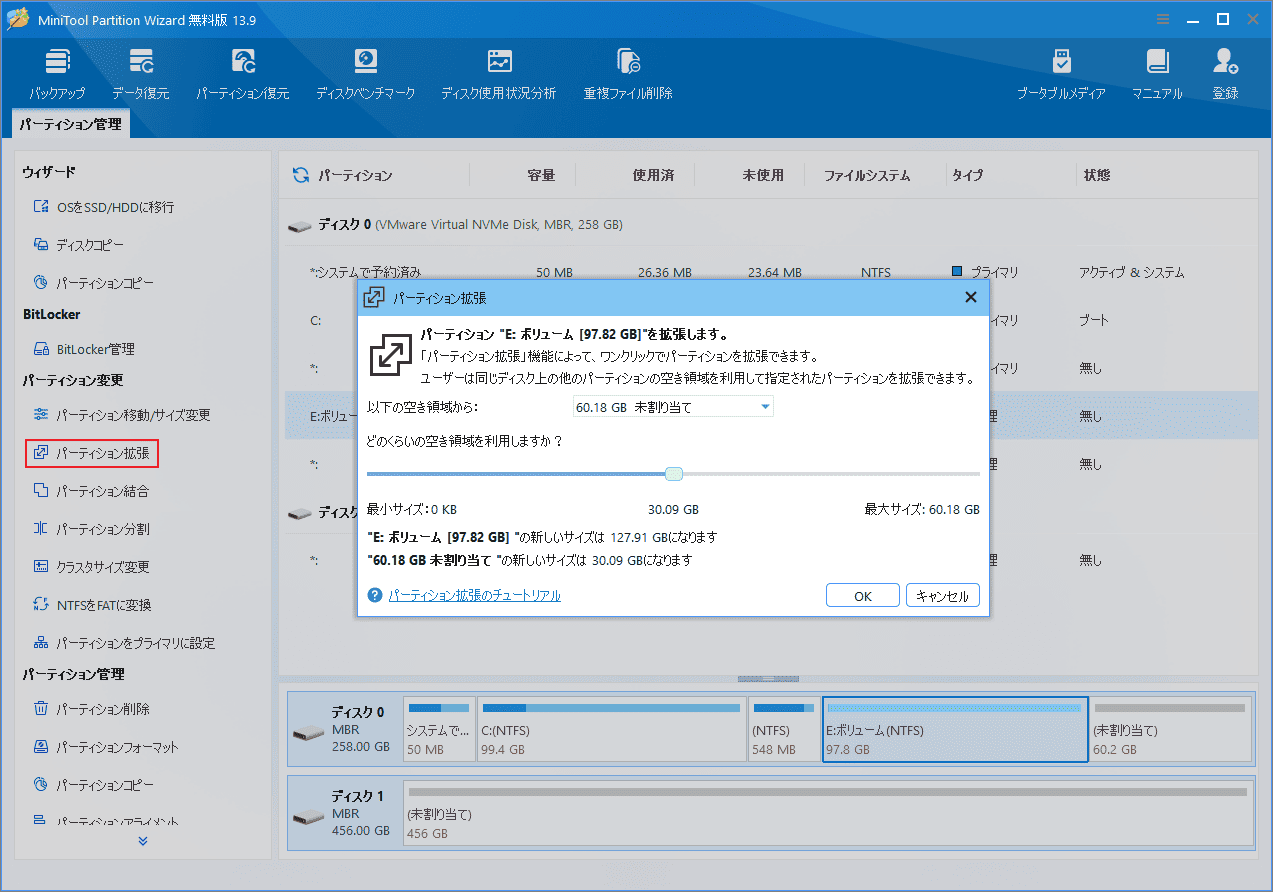Open the 以下の空き領域から dropdown

click(x=672, y=407)
